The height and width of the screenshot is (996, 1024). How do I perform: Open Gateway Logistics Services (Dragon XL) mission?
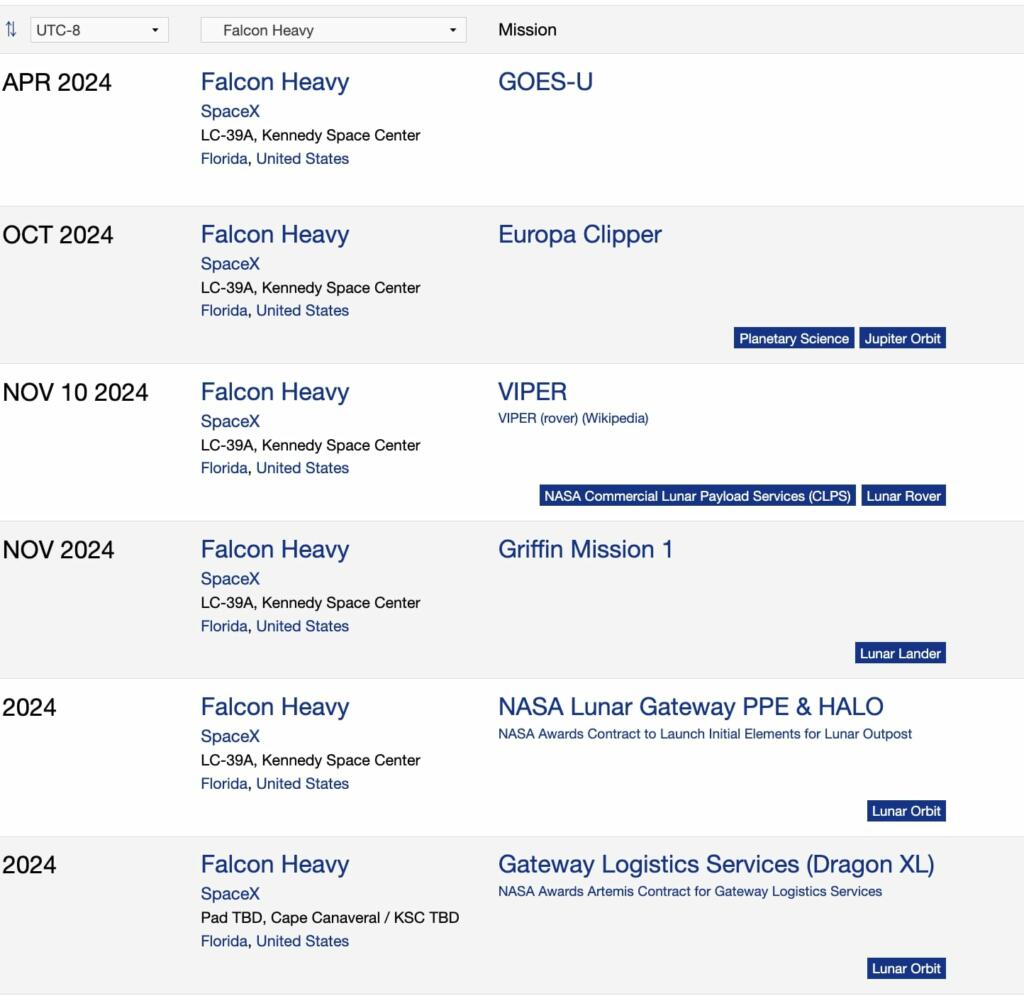[716, 864]
